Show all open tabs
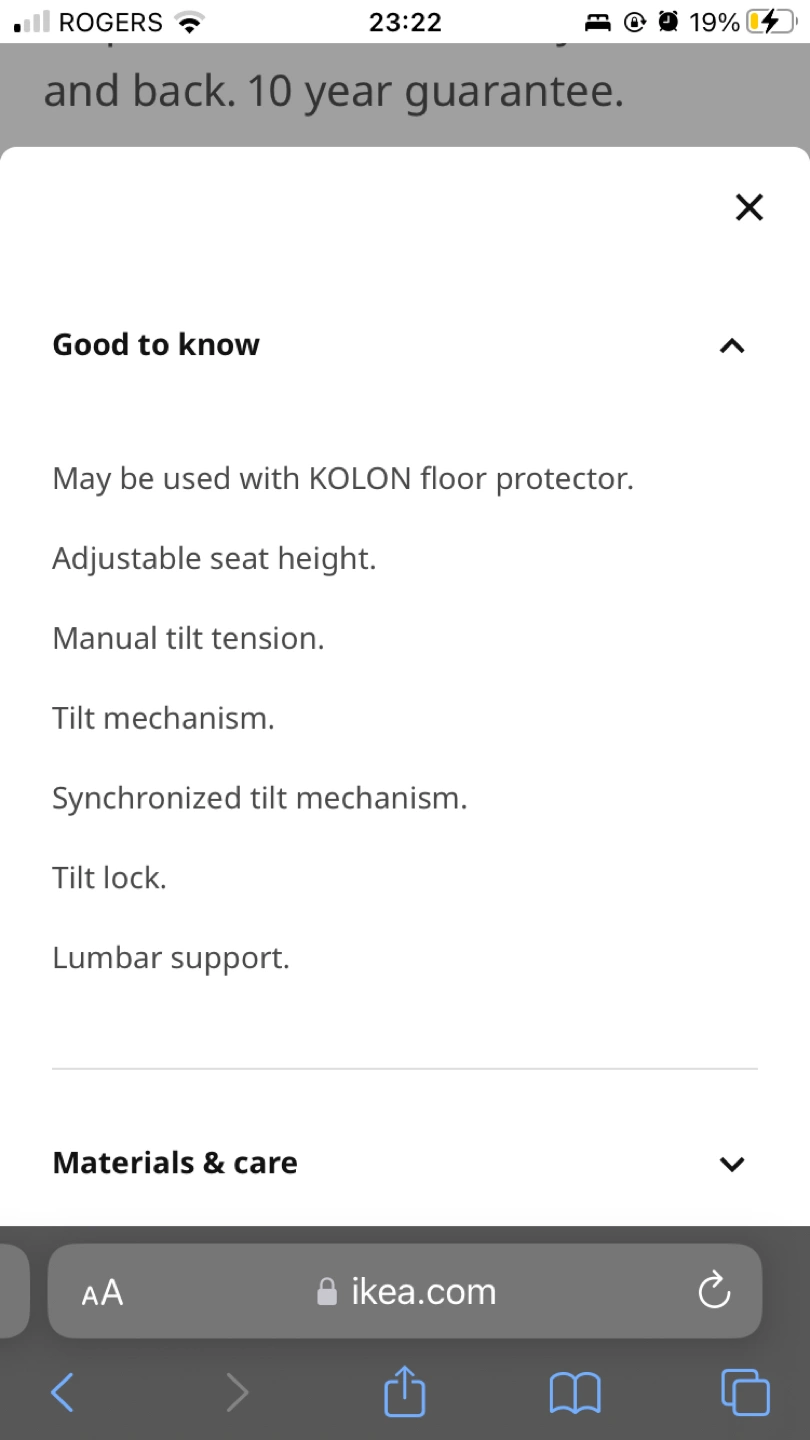Image resolution: width=810 pixels, height=1440 pixels. click(745, 1391)
